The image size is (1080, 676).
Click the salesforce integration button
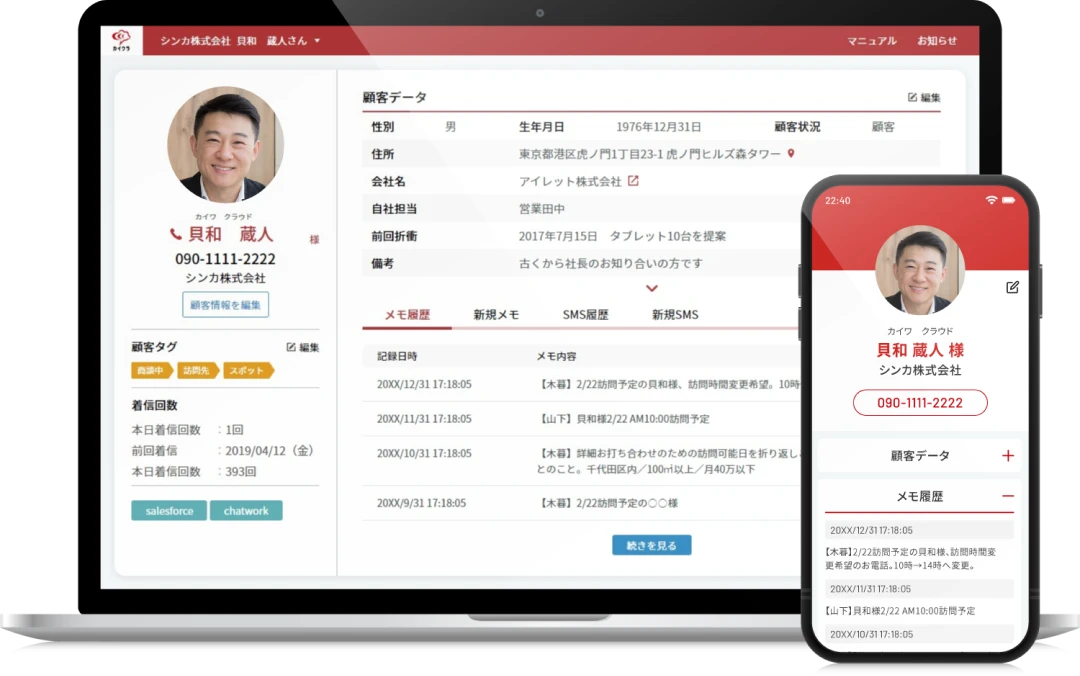[x=169, y=511]
